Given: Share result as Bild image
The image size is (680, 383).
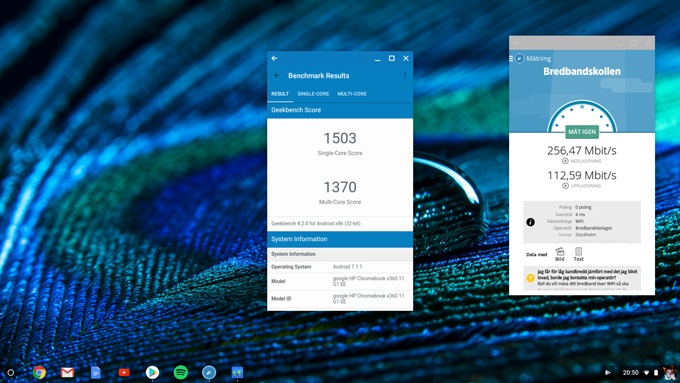Looking at the screenshot, I should [560, 255].
